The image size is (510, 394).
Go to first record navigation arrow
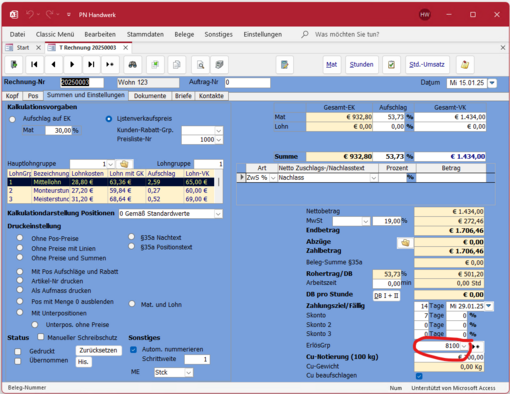34,64
